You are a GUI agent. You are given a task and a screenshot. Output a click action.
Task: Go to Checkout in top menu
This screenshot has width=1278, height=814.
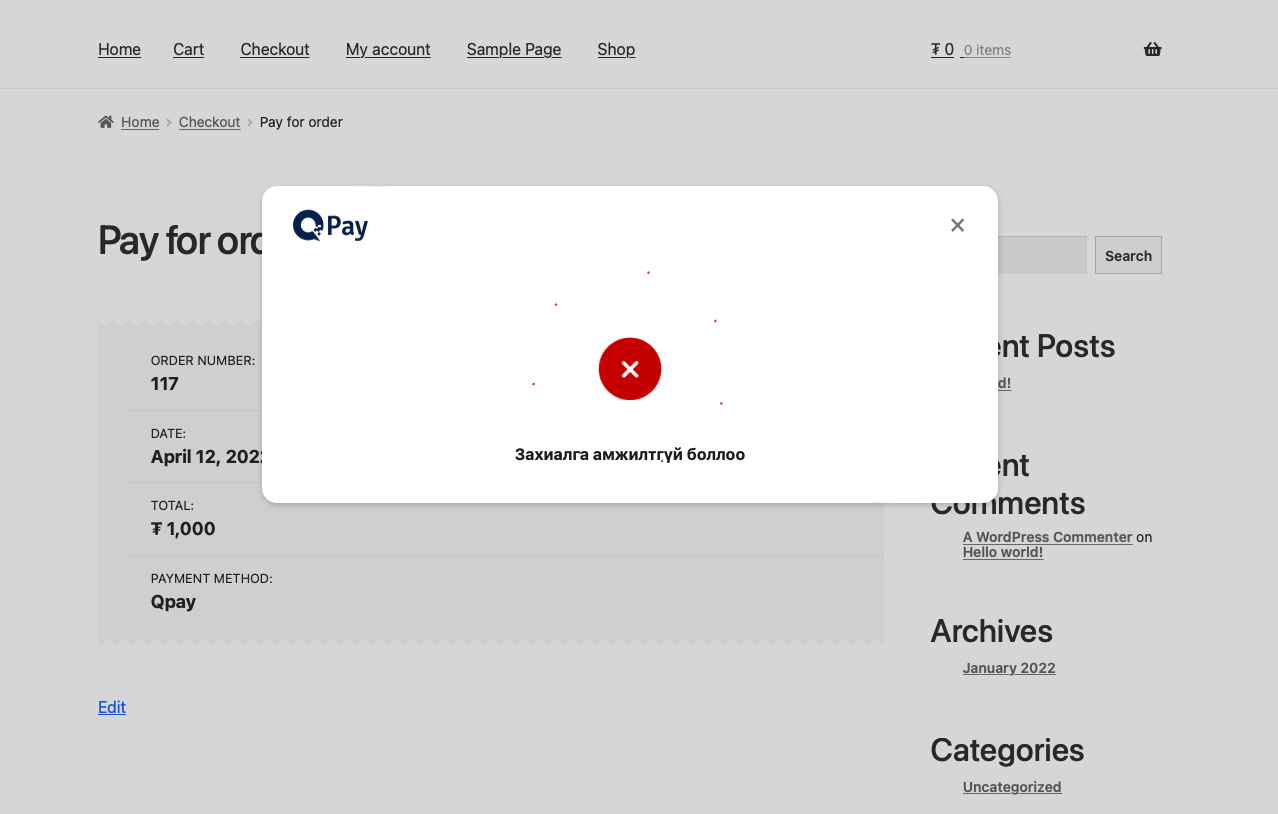point(275,49)
